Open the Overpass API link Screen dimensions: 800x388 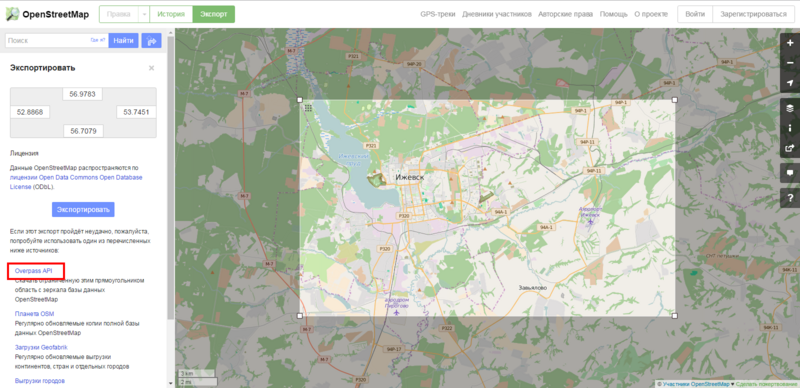click(x=34, y=271)
